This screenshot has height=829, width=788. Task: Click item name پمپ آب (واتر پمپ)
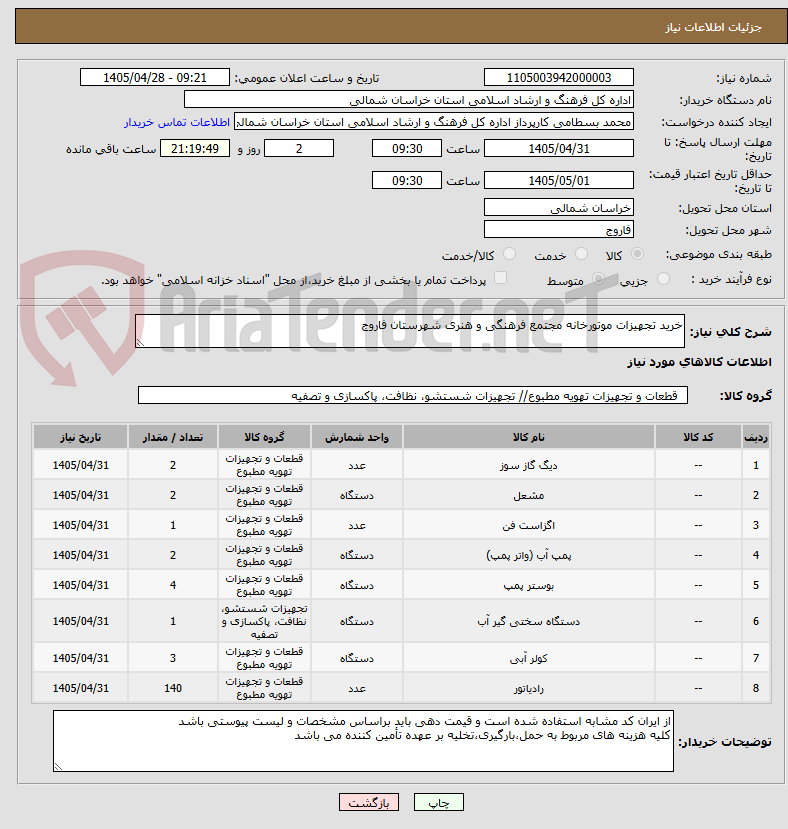pos(529,556)
